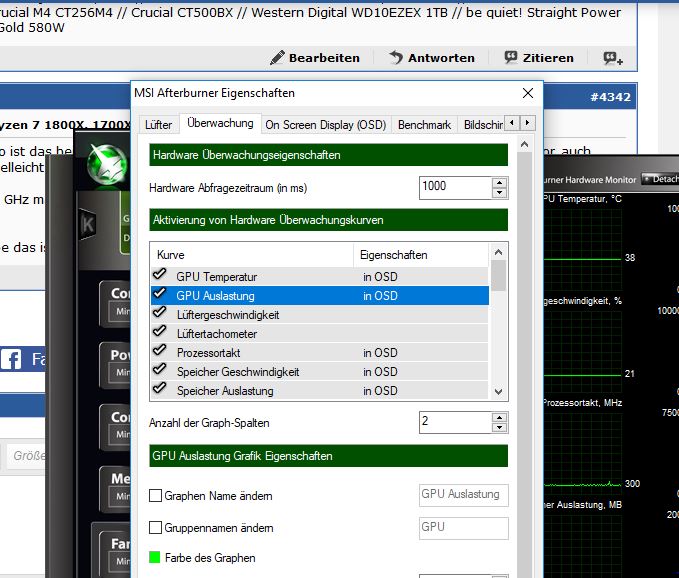Click the Antworten link
The width and height of the screenshot is (679, 578).
click(441, 58)
